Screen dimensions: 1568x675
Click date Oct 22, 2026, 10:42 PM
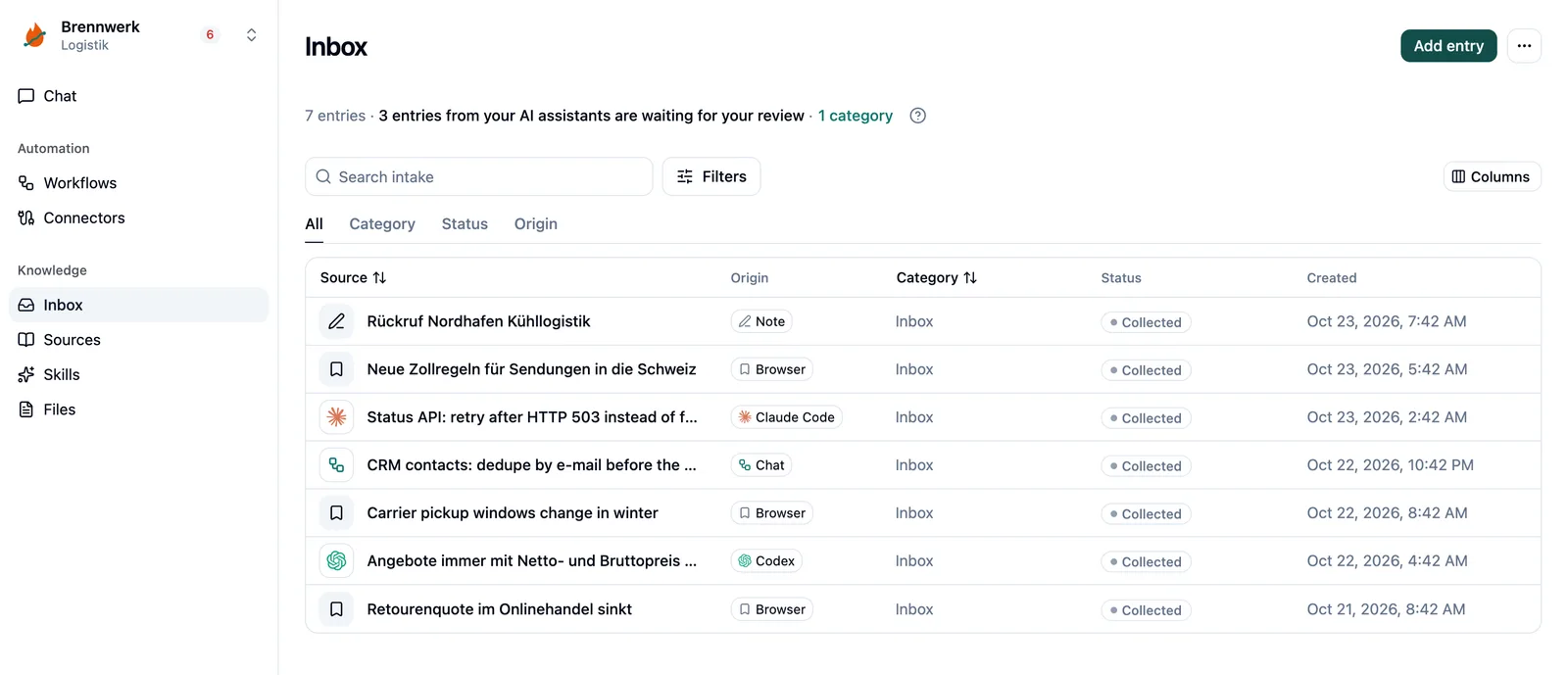click(1390, 465)
